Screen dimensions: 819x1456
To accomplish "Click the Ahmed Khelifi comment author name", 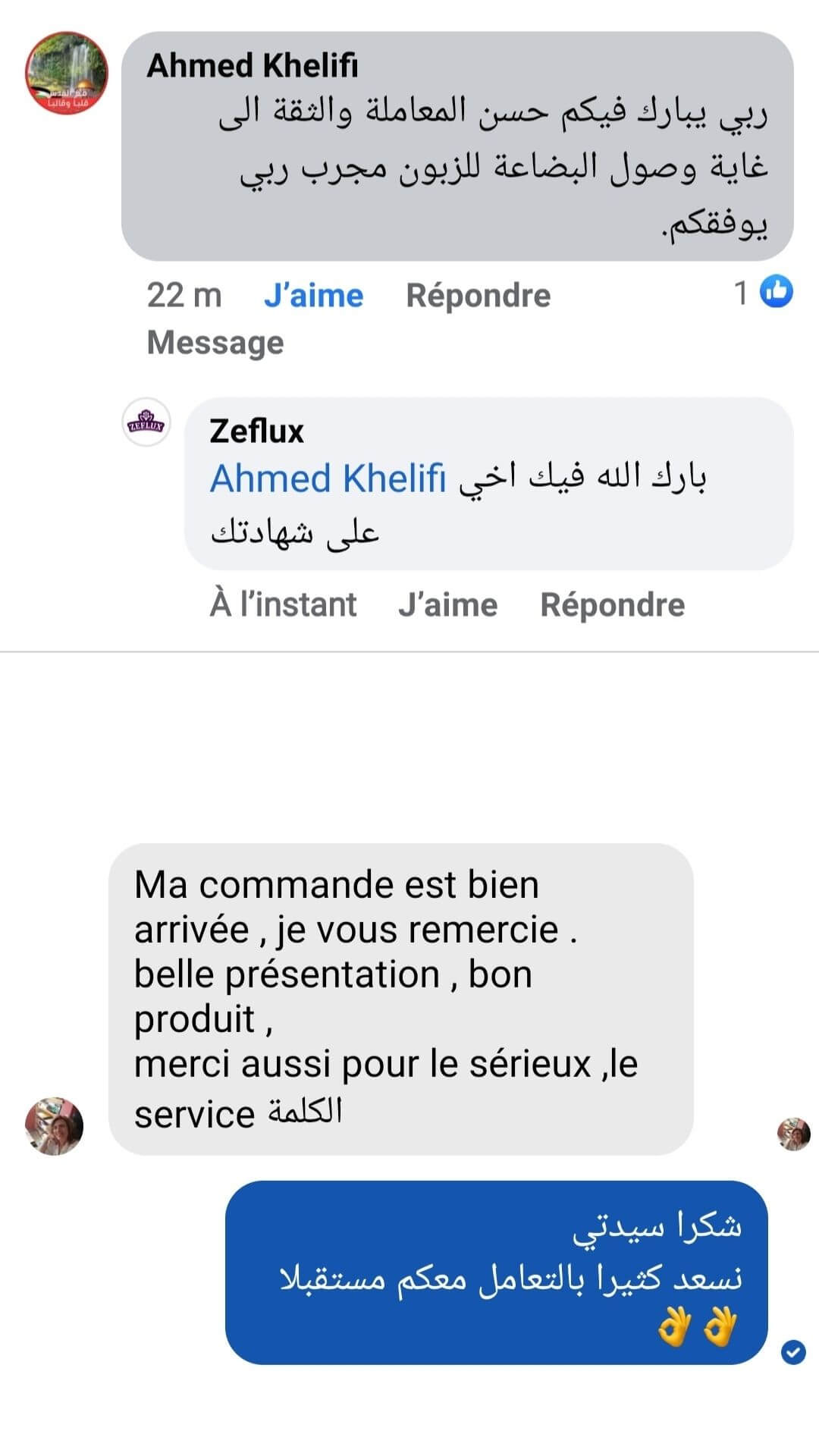I will [x=253, y=66].
